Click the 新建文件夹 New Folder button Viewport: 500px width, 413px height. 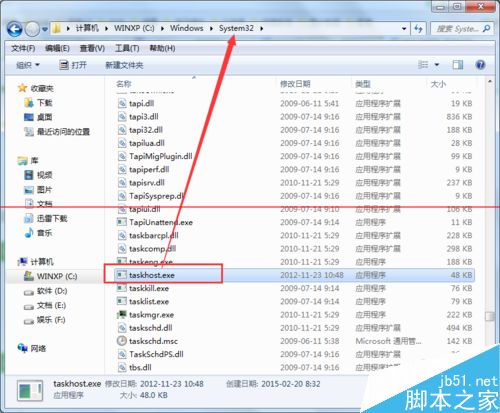pyautogui.click(x=124, y=65)
